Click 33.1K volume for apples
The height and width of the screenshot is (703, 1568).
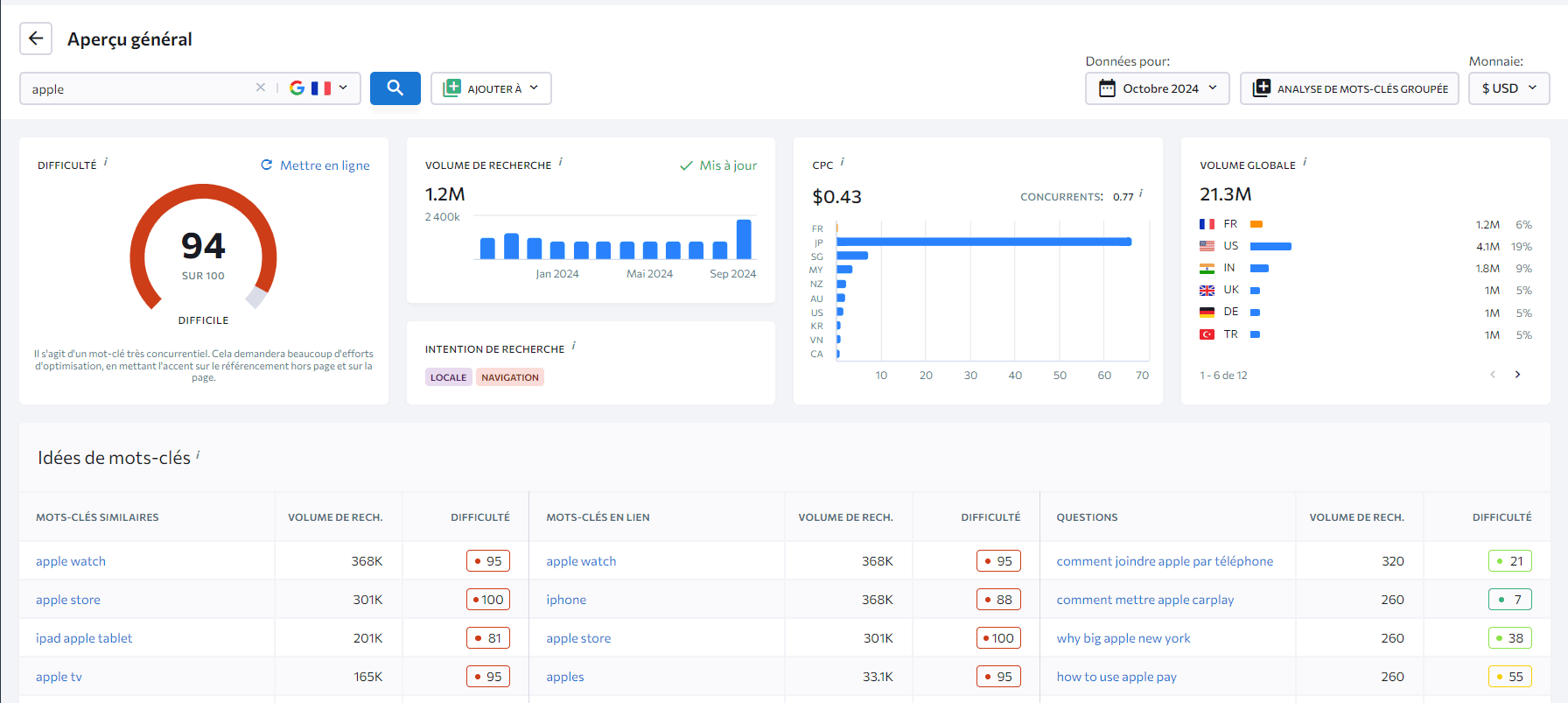click(x=878, y=677)
